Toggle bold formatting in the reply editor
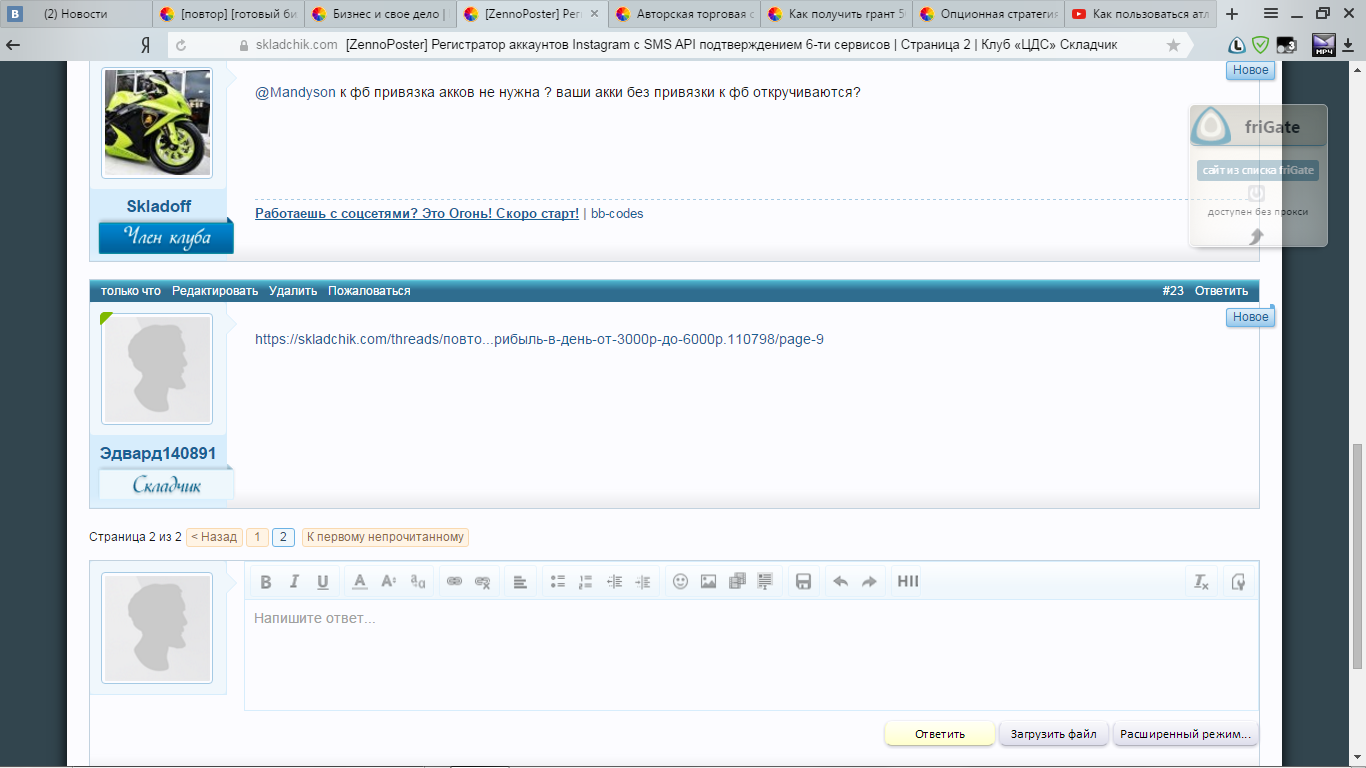1366x768 pixels. (x=266, y=582)
